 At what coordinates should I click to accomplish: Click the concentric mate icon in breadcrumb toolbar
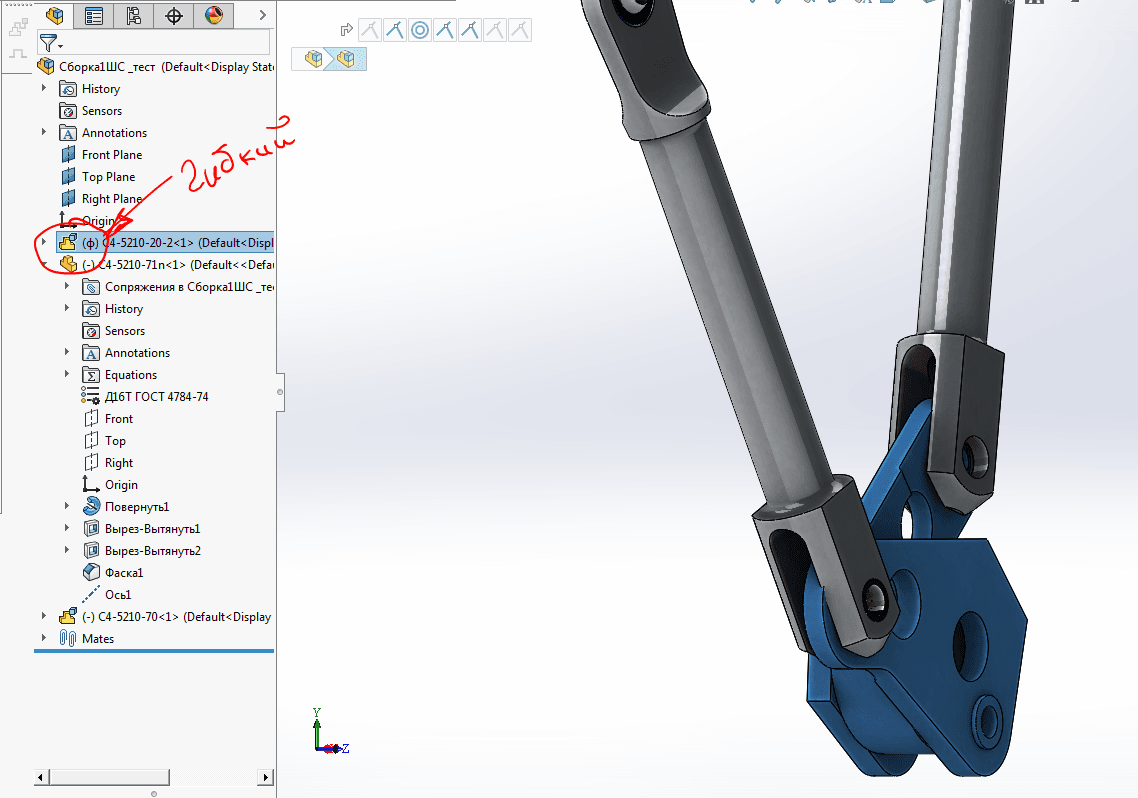420,31
